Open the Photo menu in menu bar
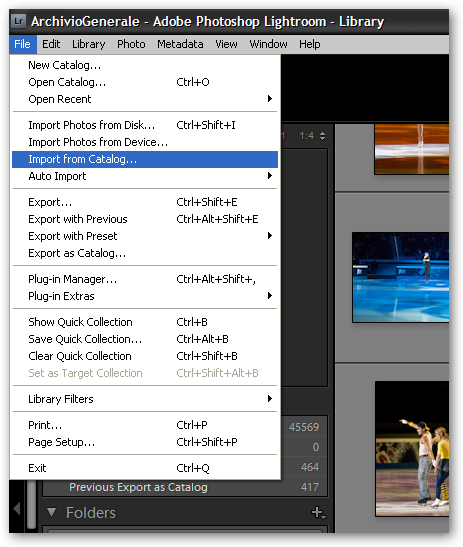463x547 pixels. (131, 44)
